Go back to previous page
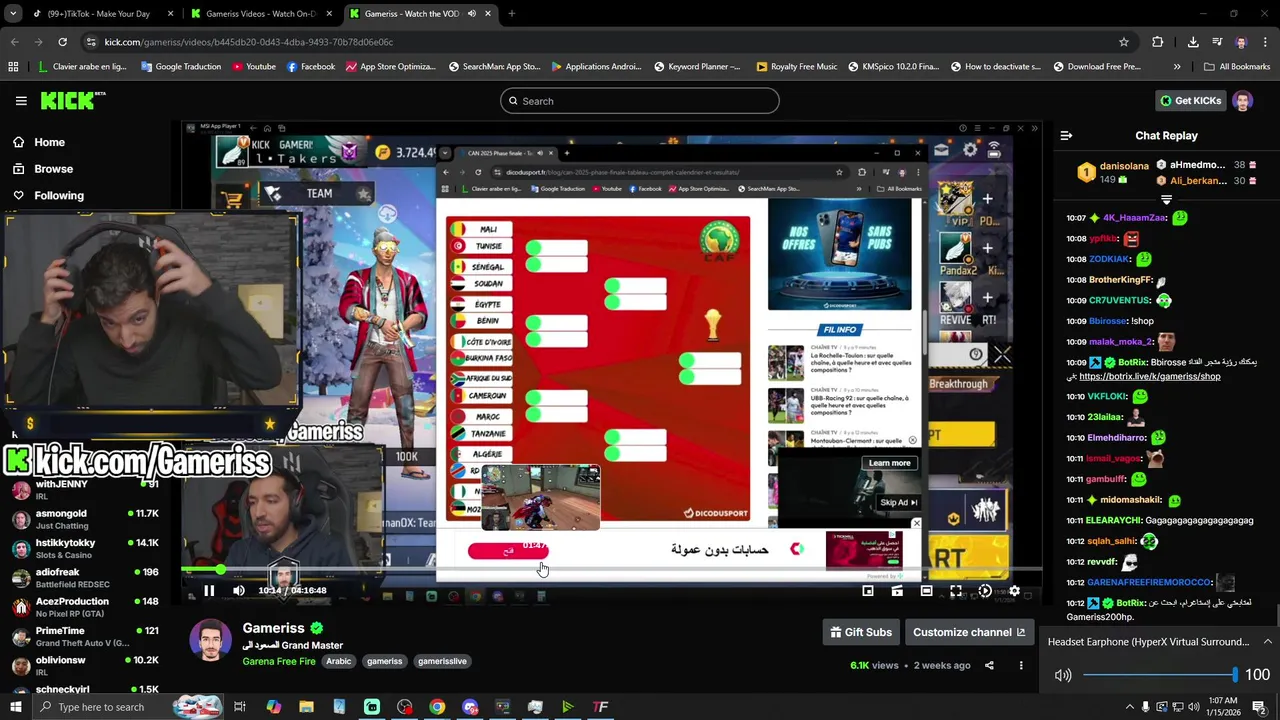This screenshot has height=720, width=1280. point(14,42)
